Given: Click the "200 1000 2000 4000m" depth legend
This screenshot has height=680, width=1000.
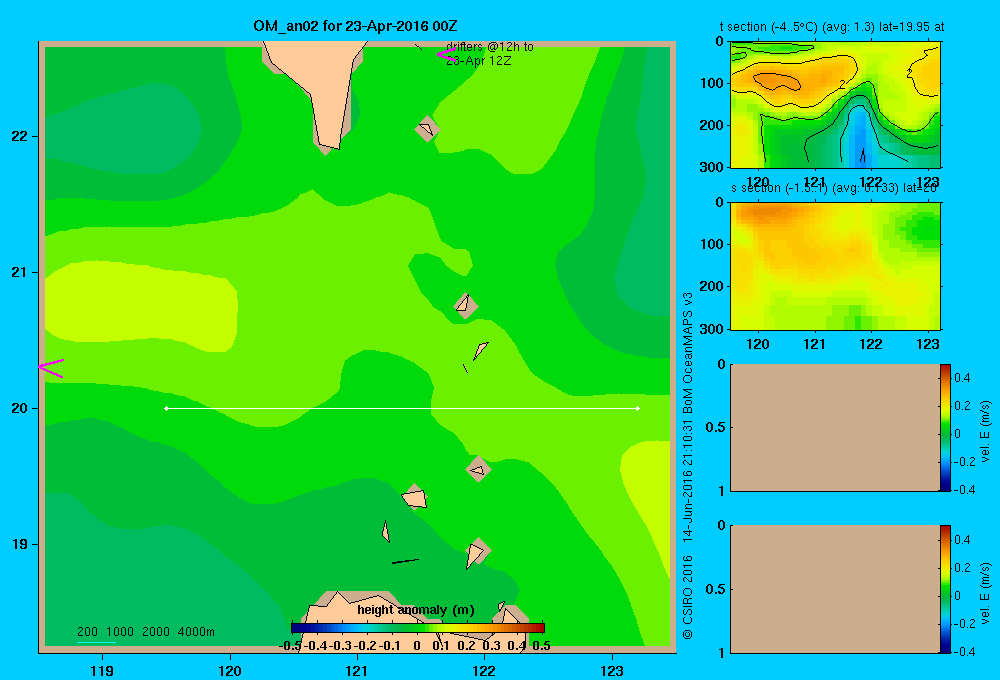Looking at the screenshot, I should 145,632.
